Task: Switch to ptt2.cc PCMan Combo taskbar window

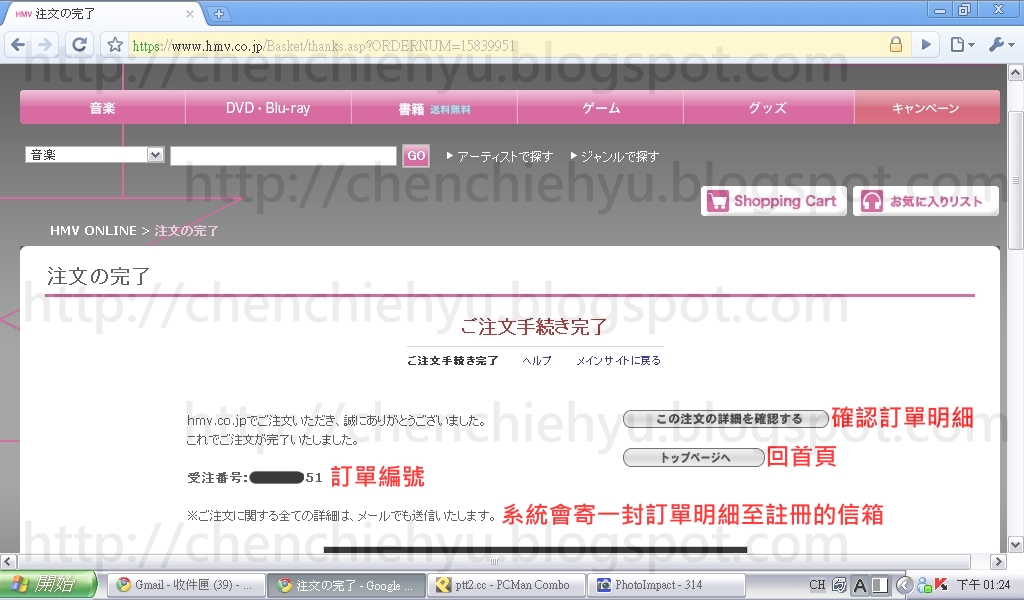Action: (x=506, y=585)
